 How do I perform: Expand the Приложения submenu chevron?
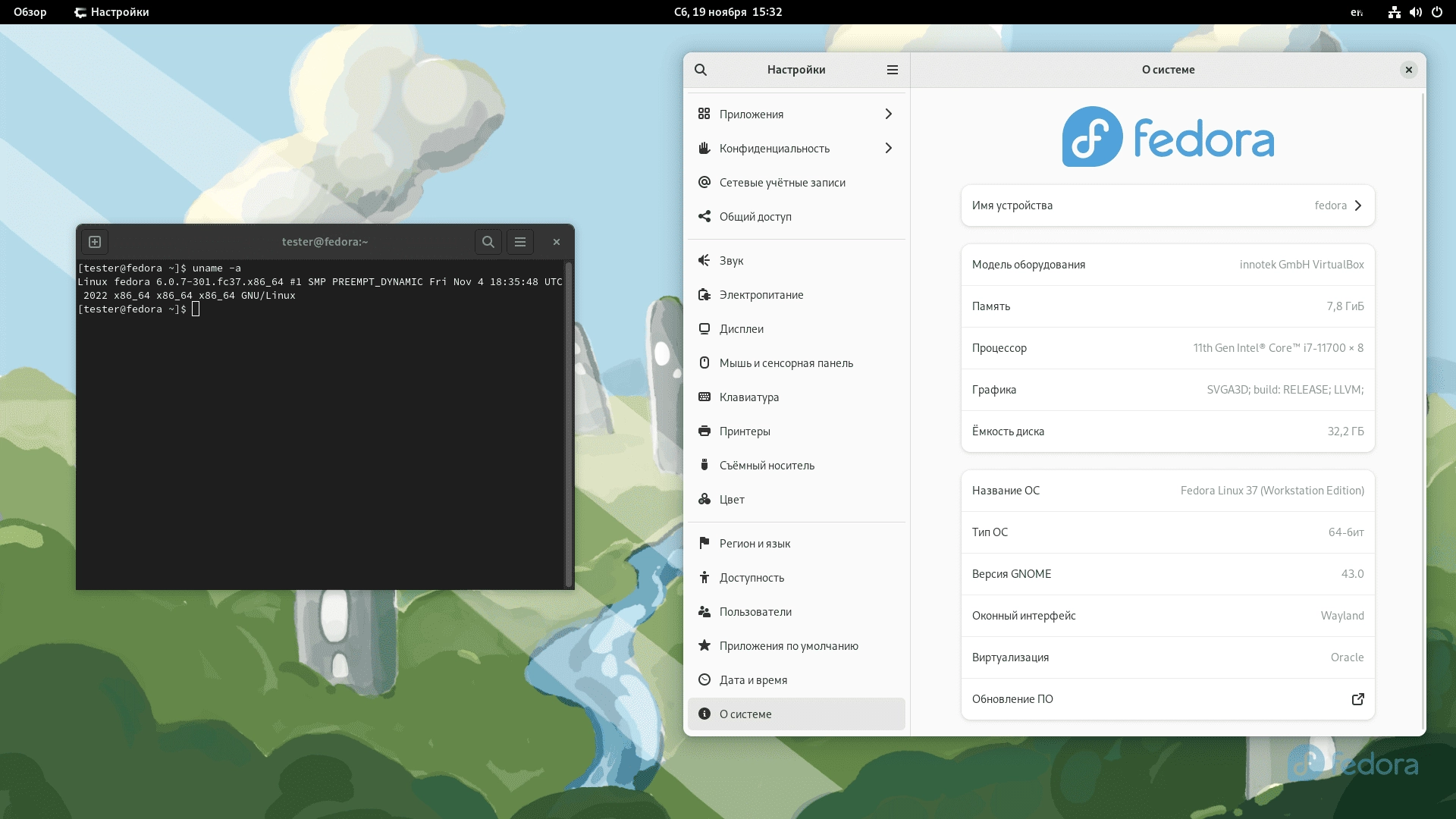(889, 114)
